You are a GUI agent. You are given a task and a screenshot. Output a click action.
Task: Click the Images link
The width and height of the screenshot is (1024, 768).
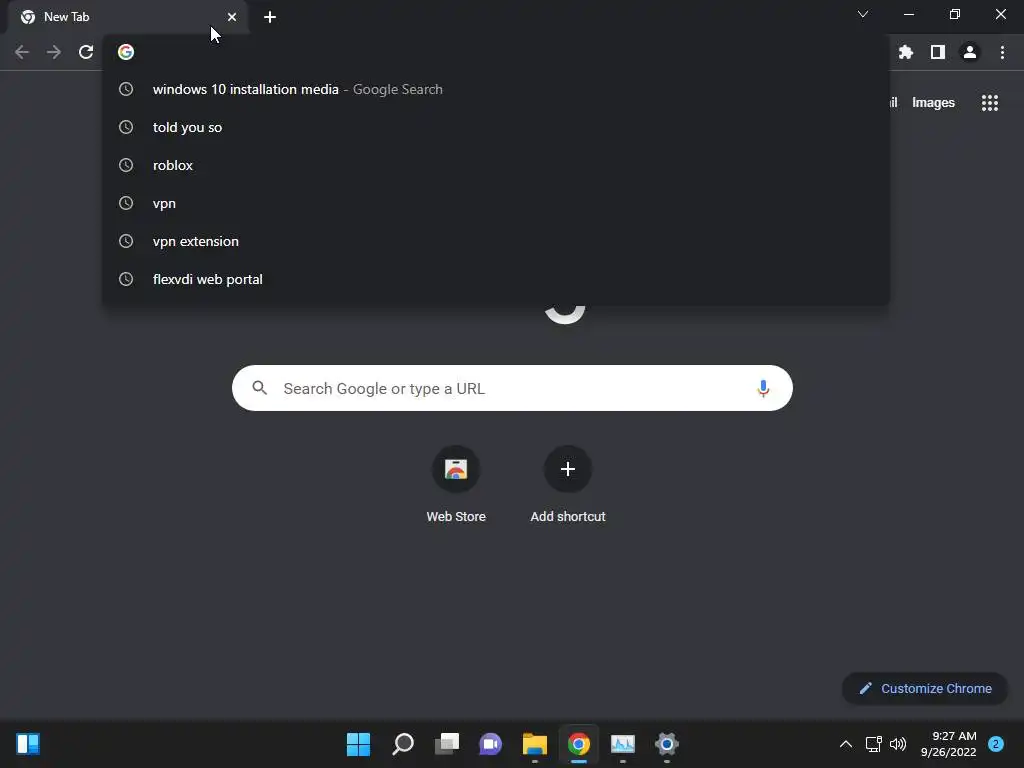tap(933, 103)
